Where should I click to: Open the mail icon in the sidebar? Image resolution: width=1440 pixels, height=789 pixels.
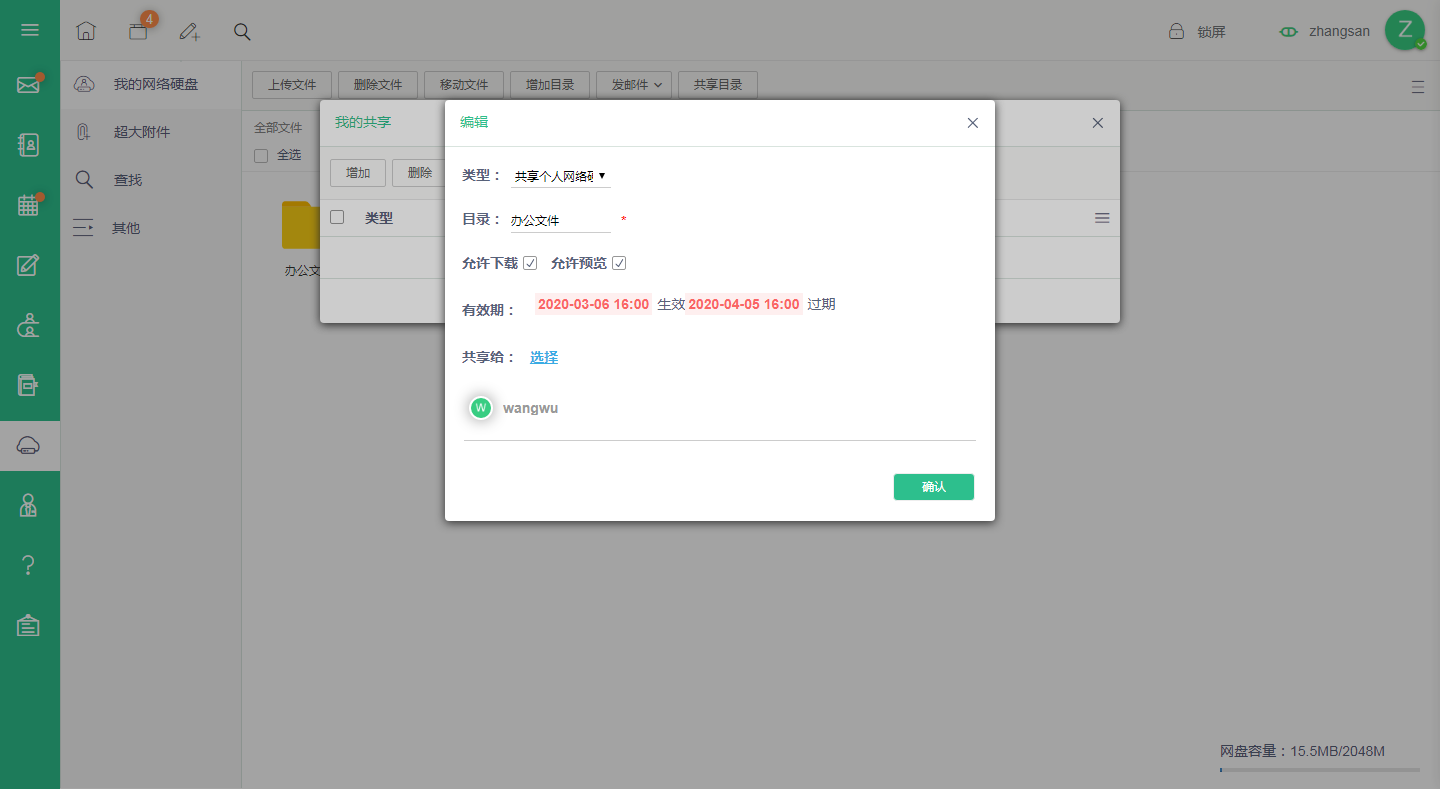(28, 85)
